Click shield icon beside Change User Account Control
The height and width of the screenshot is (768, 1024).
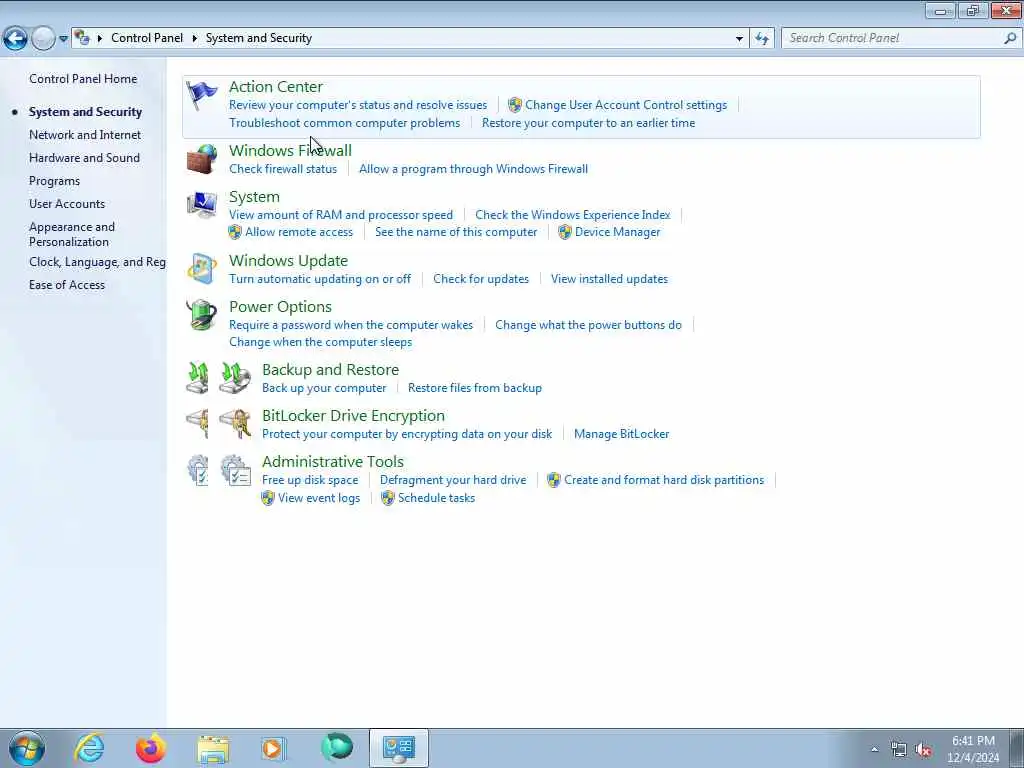tap(515, 104)
